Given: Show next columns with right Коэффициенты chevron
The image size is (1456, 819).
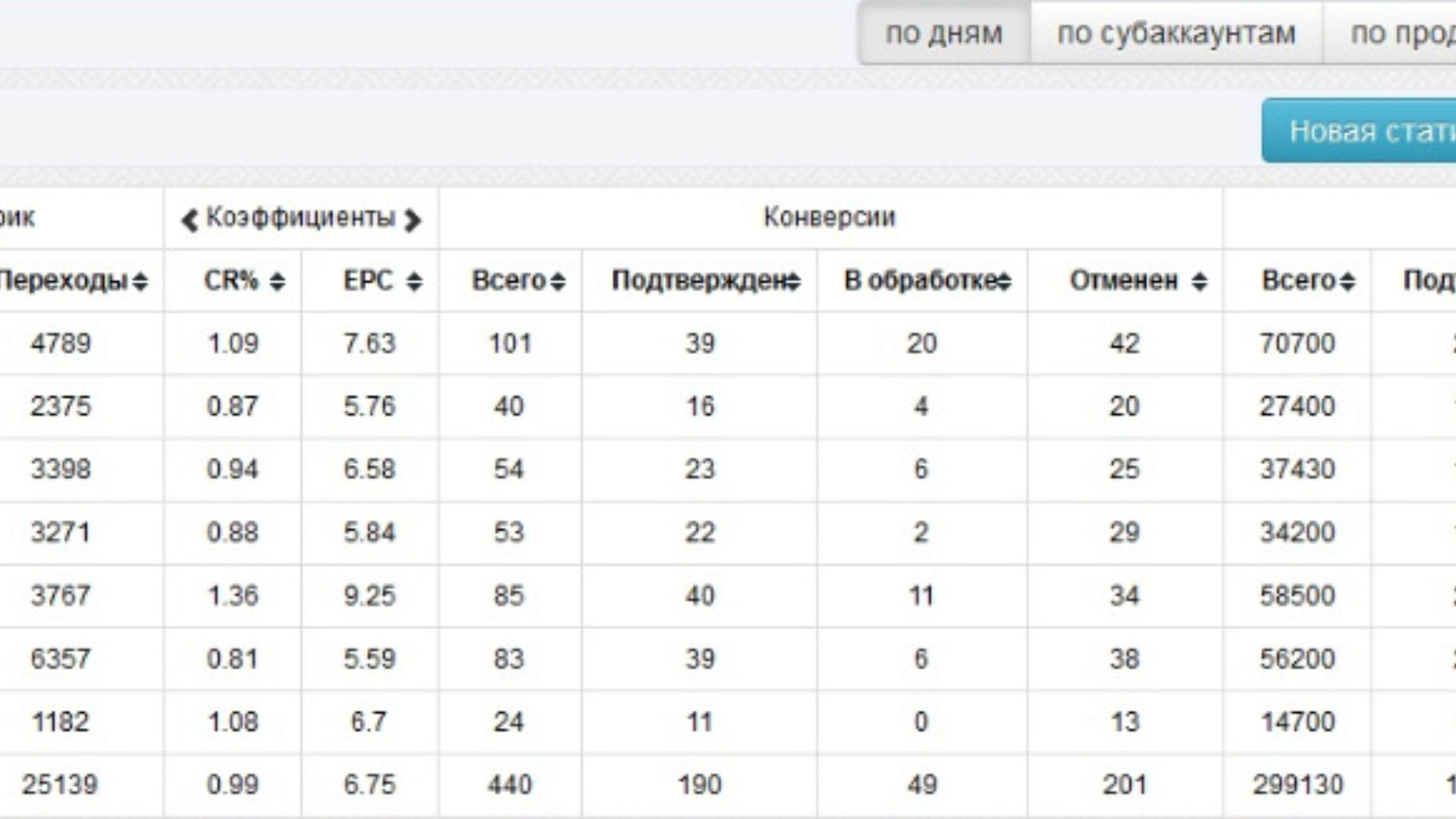Looking at the screenshot, I should point(413,220).
